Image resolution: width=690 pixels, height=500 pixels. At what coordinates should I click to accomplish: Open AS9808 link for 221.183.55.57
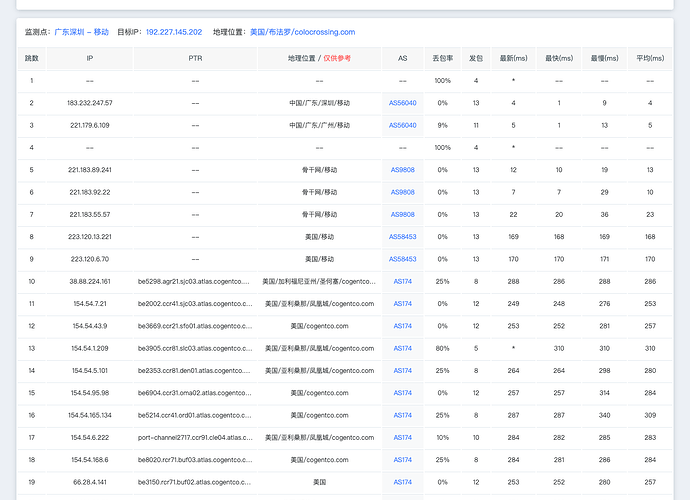tap(403, 215)
